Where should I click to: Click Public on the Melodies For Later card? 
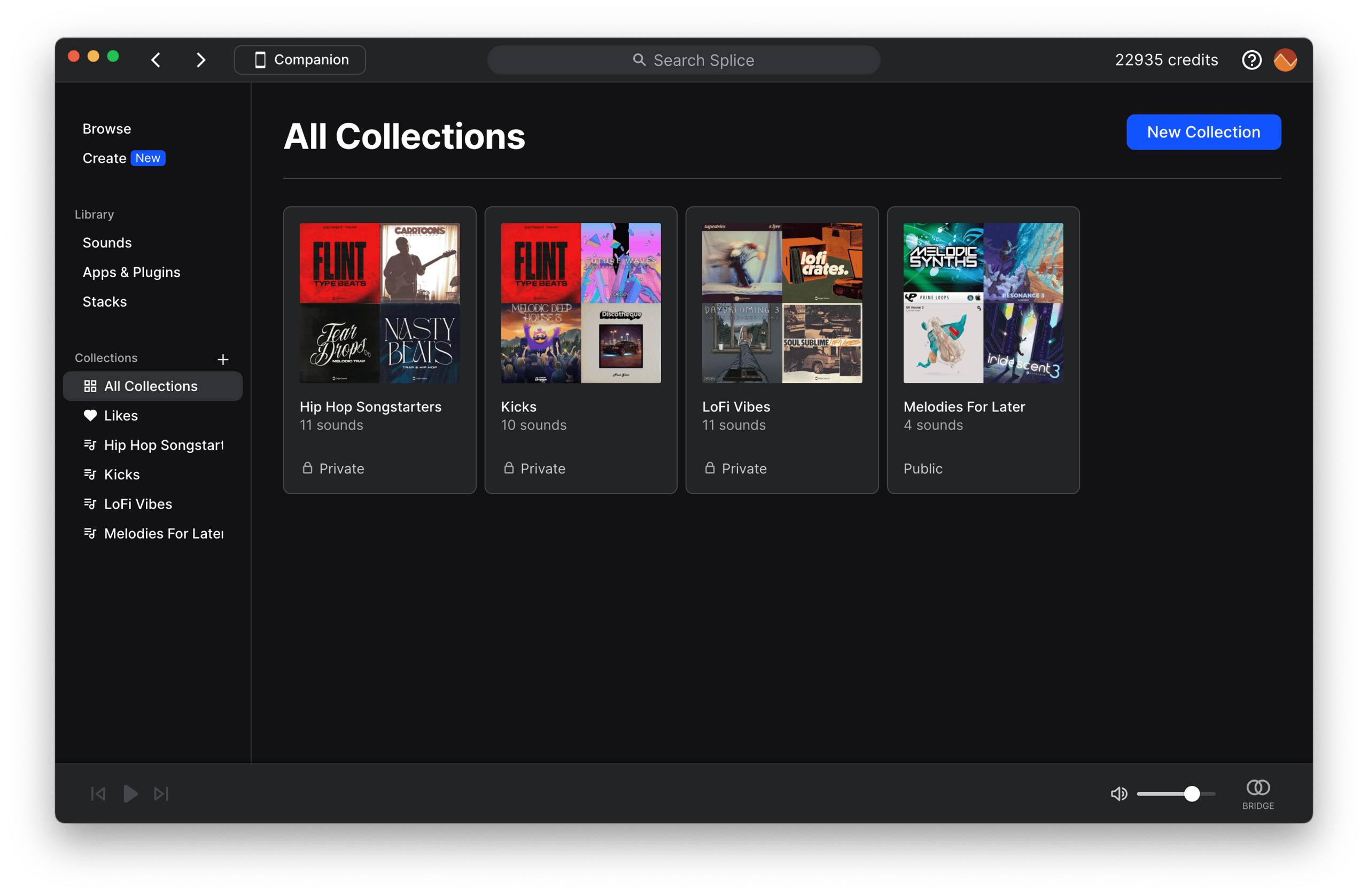click(x=922, y=469)
